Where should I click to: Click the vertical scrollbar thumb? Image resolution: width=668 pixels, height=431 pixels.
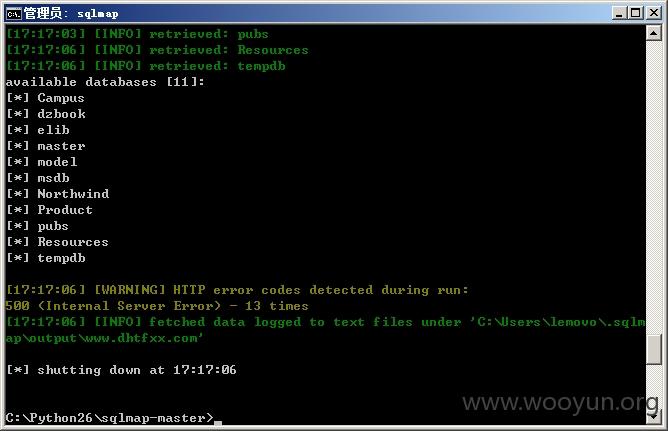click(x=654, y=350)
